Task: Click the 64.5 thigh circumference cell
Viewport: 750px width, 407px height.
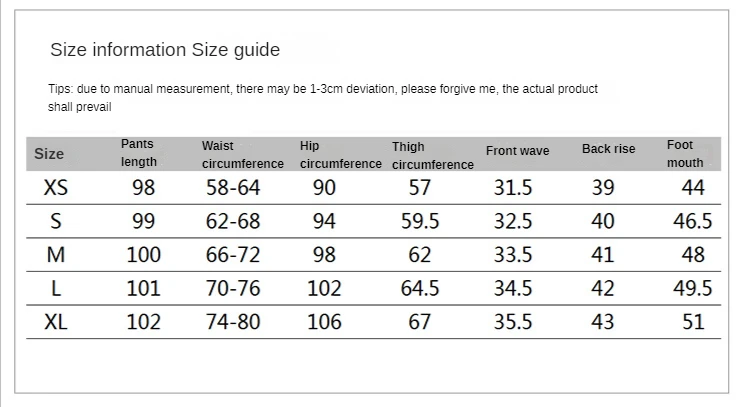Action: [x=420, y=288]
